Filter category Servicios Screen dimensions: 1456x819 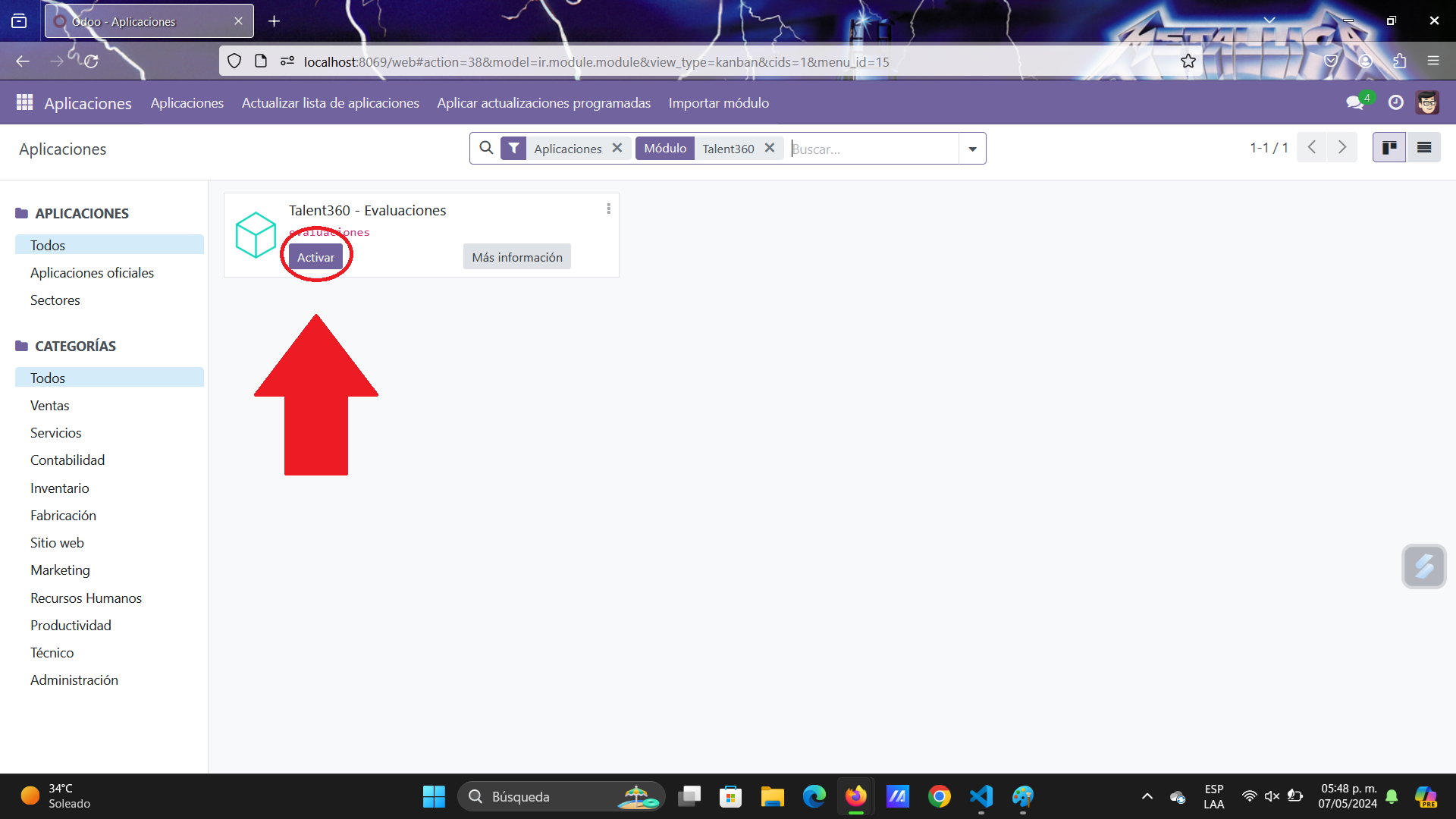109,432
